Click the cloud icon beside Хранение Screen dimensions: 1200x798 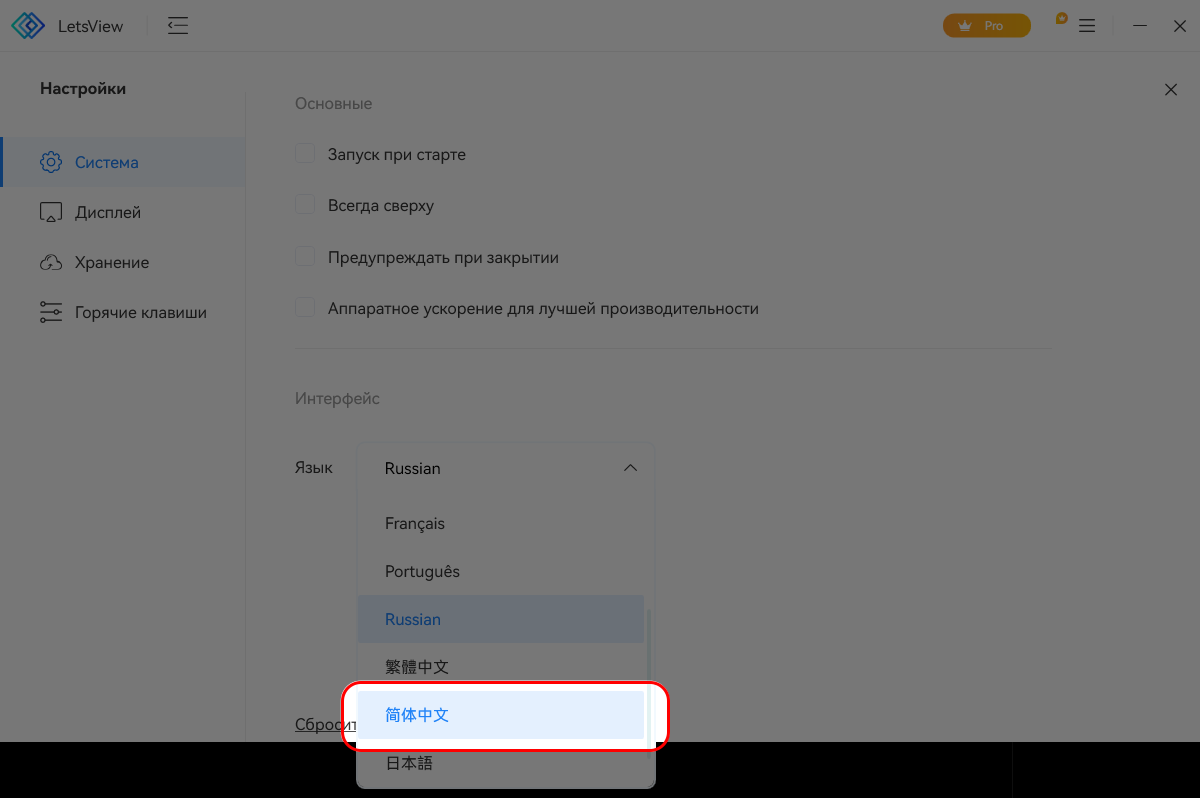tap(51, 262)
